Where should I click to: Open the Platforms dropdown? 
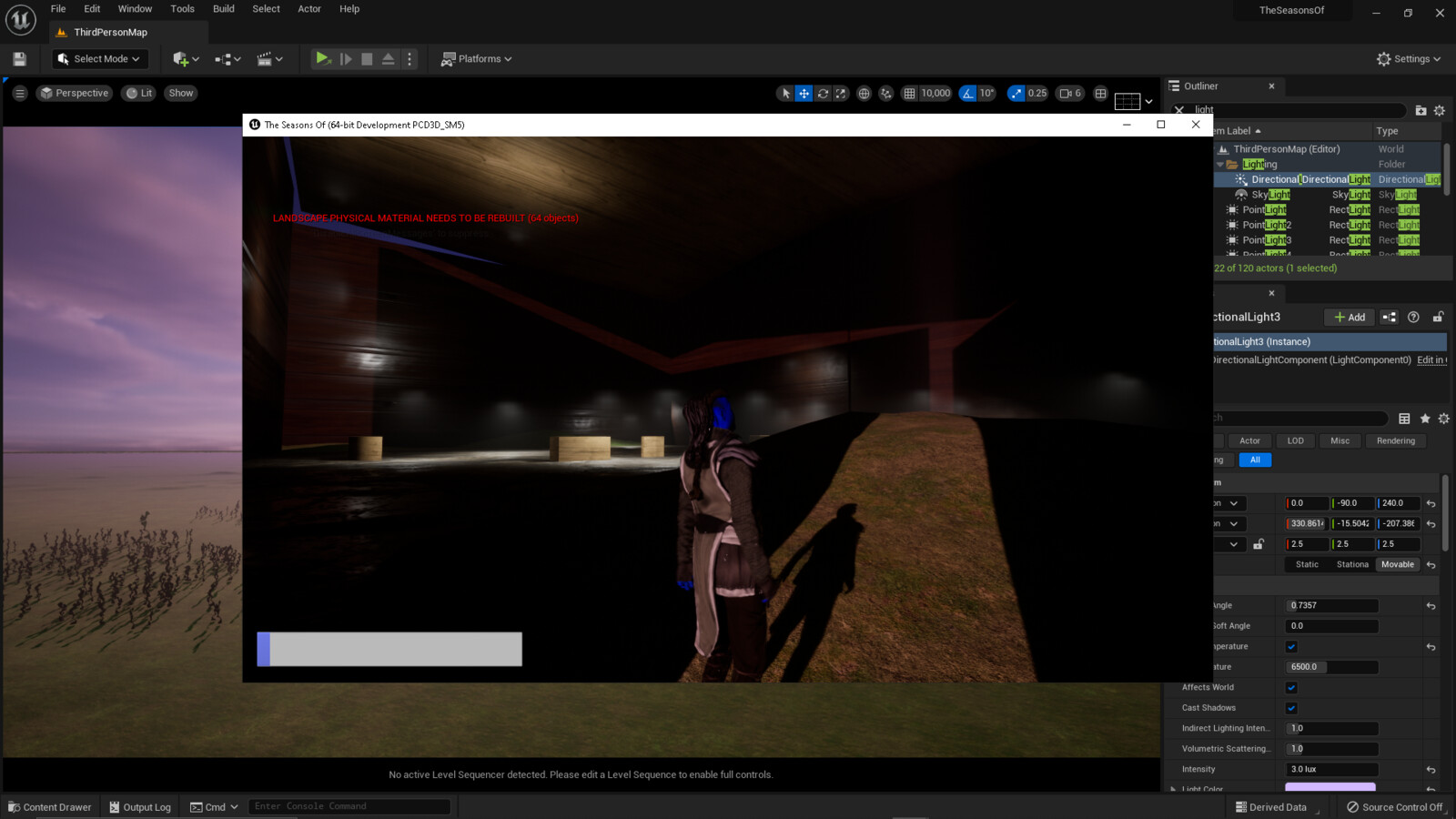pyautogui.click(x=476, y=59)
